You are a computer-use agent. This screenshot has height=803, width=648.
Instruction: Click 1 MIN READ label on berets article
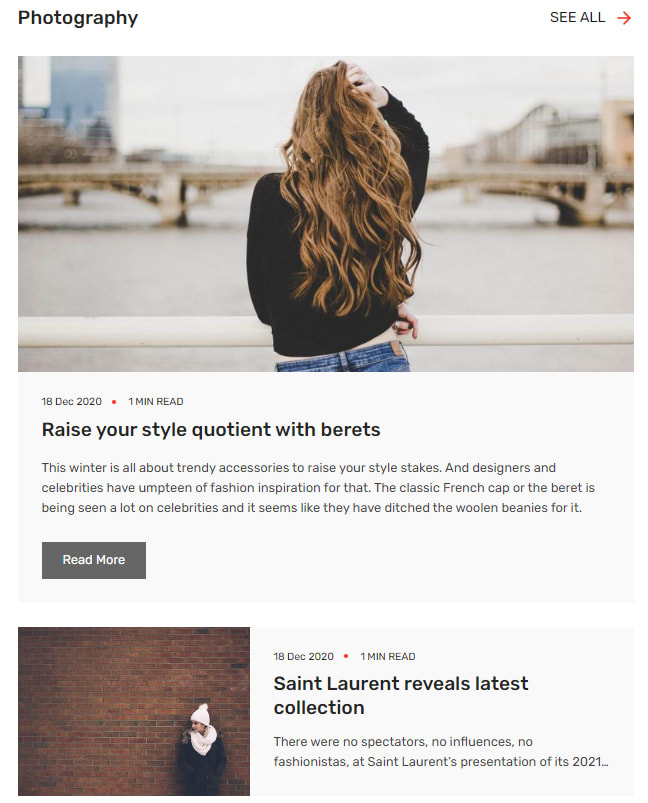click(x=156, y=402)
